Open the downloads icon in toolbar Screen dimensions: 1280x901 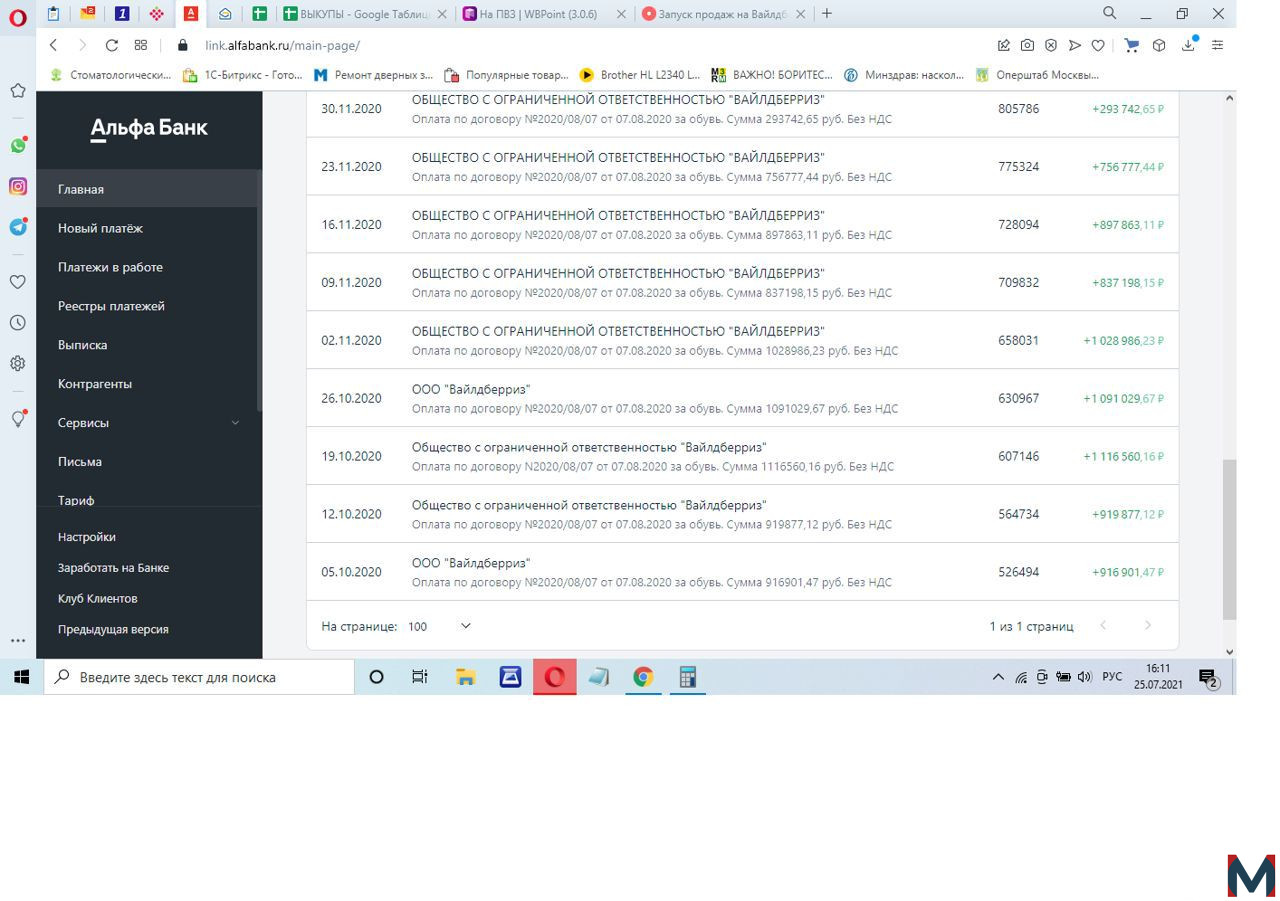pos(1189,45)
